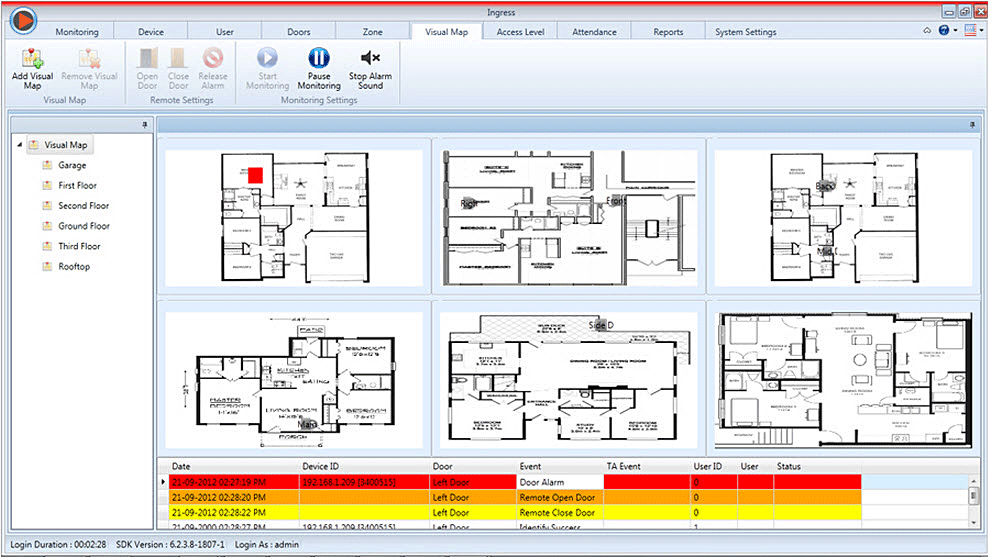988x557 pixels.
Task: Open the System Settings tab
Action: tap(745, 32)
